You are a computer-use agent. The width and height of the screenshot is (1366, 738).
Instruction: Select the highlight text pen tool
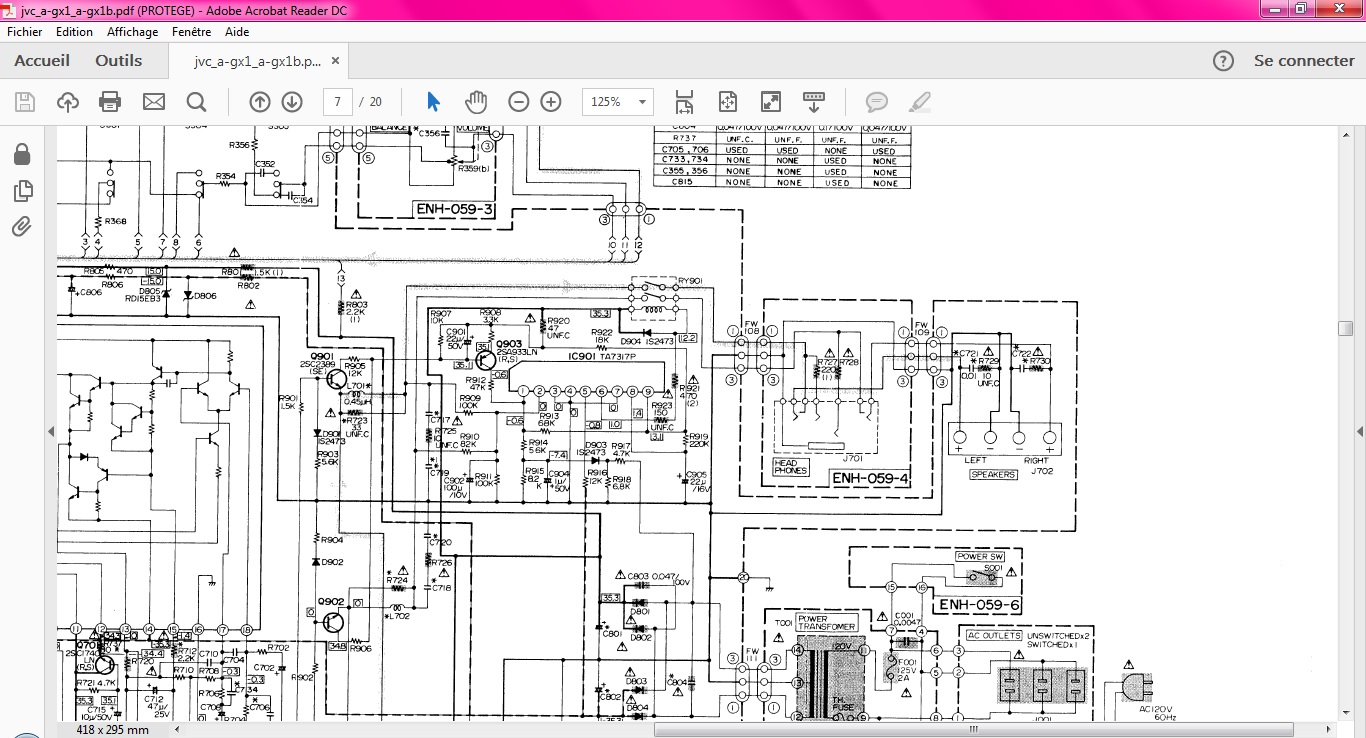click(x=920, y=101)
